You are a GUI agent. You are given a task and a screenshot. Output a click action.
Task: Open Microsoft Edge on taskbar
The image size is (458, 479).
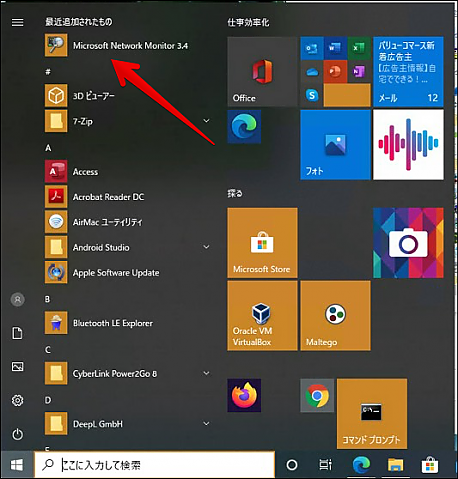tap(361, 465)
